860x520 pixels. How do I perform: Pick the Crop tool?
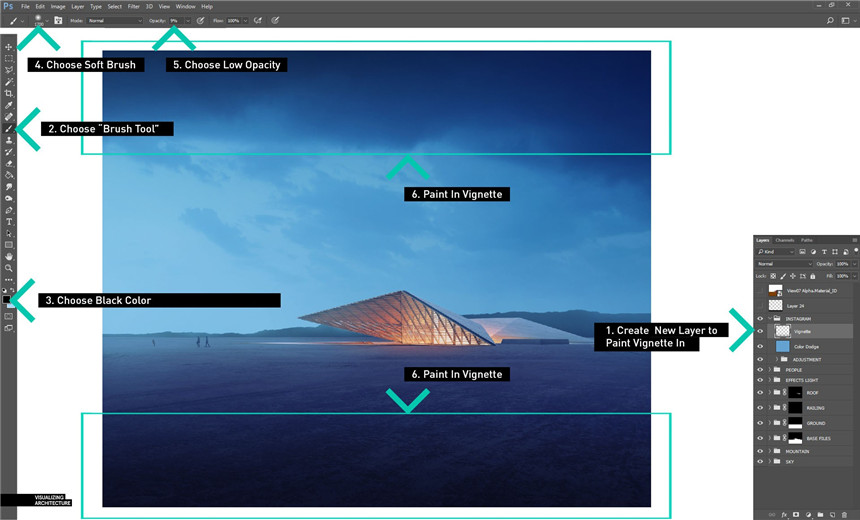[9, 93]
